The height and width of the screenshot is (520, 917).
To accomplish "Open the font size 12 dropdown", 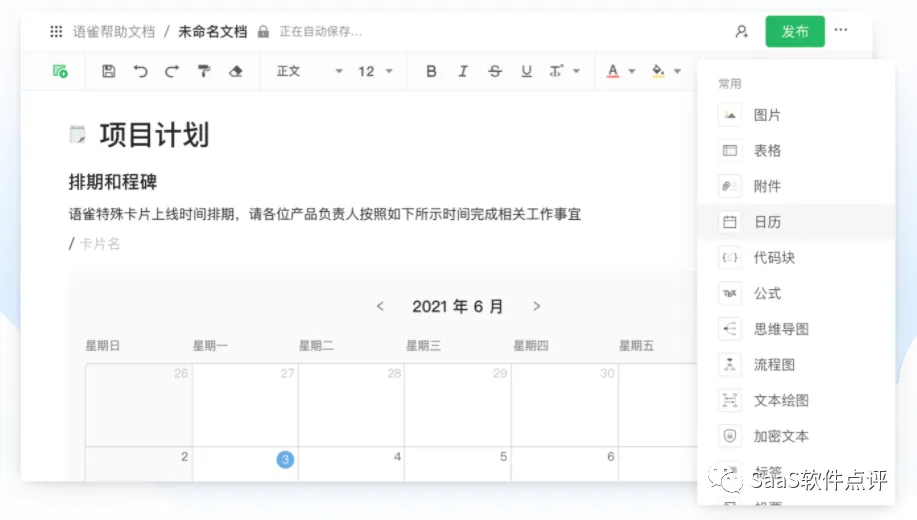I will [x=375, y=71].
